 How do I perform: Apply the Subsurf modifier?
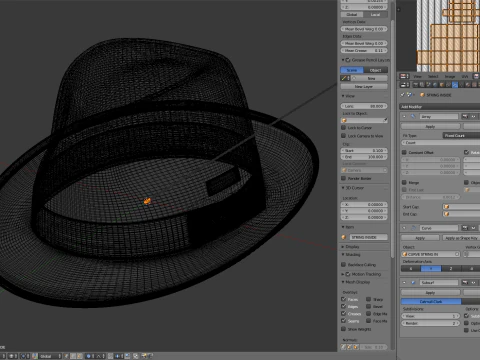[430, 292]
